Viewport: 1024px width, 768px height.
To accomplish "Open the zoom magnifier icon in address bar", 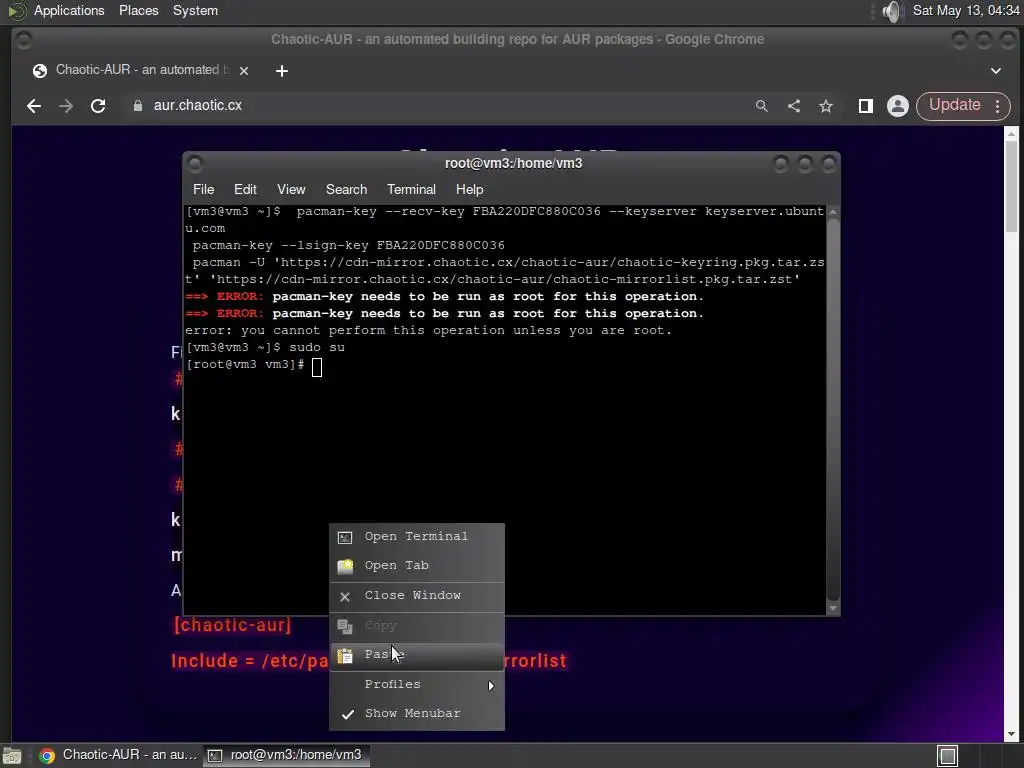I will click(761, 106).
